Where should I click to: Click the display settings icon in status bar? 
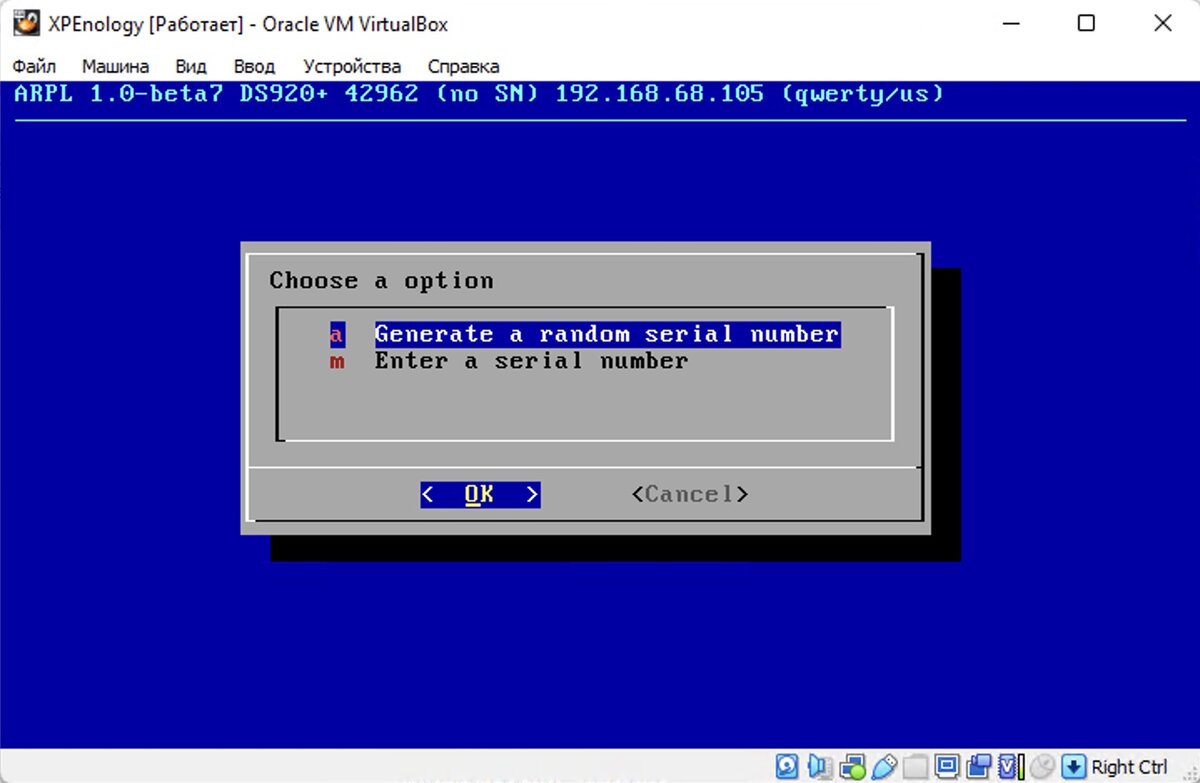[946, 765]
